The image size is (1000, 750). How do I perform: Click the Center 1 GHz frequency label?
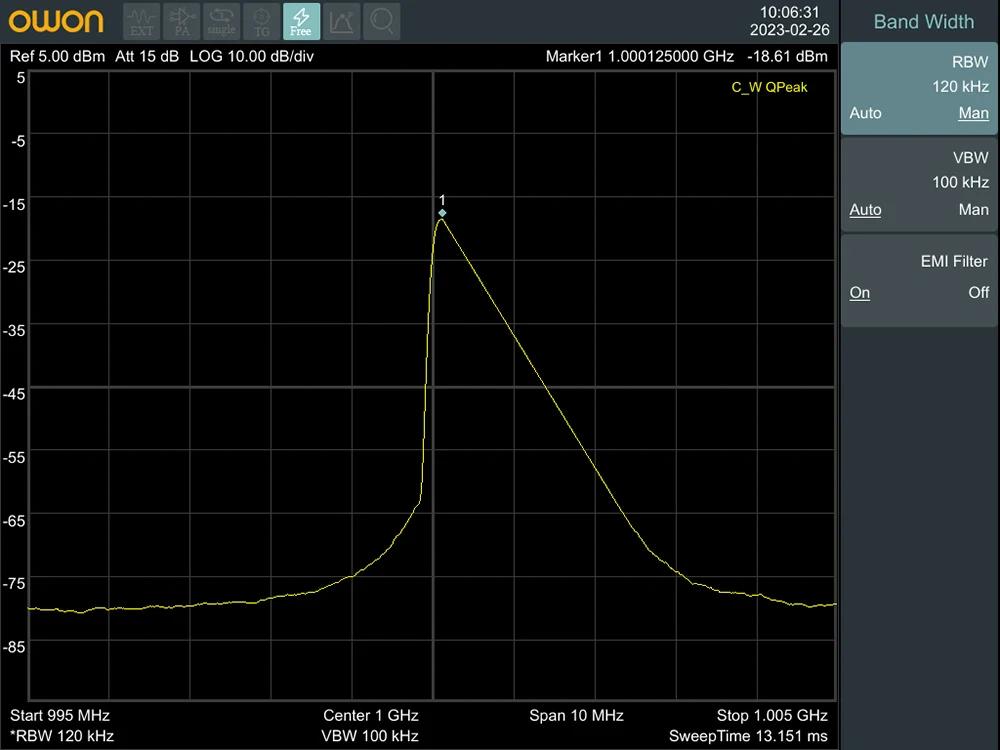(370, 716)
